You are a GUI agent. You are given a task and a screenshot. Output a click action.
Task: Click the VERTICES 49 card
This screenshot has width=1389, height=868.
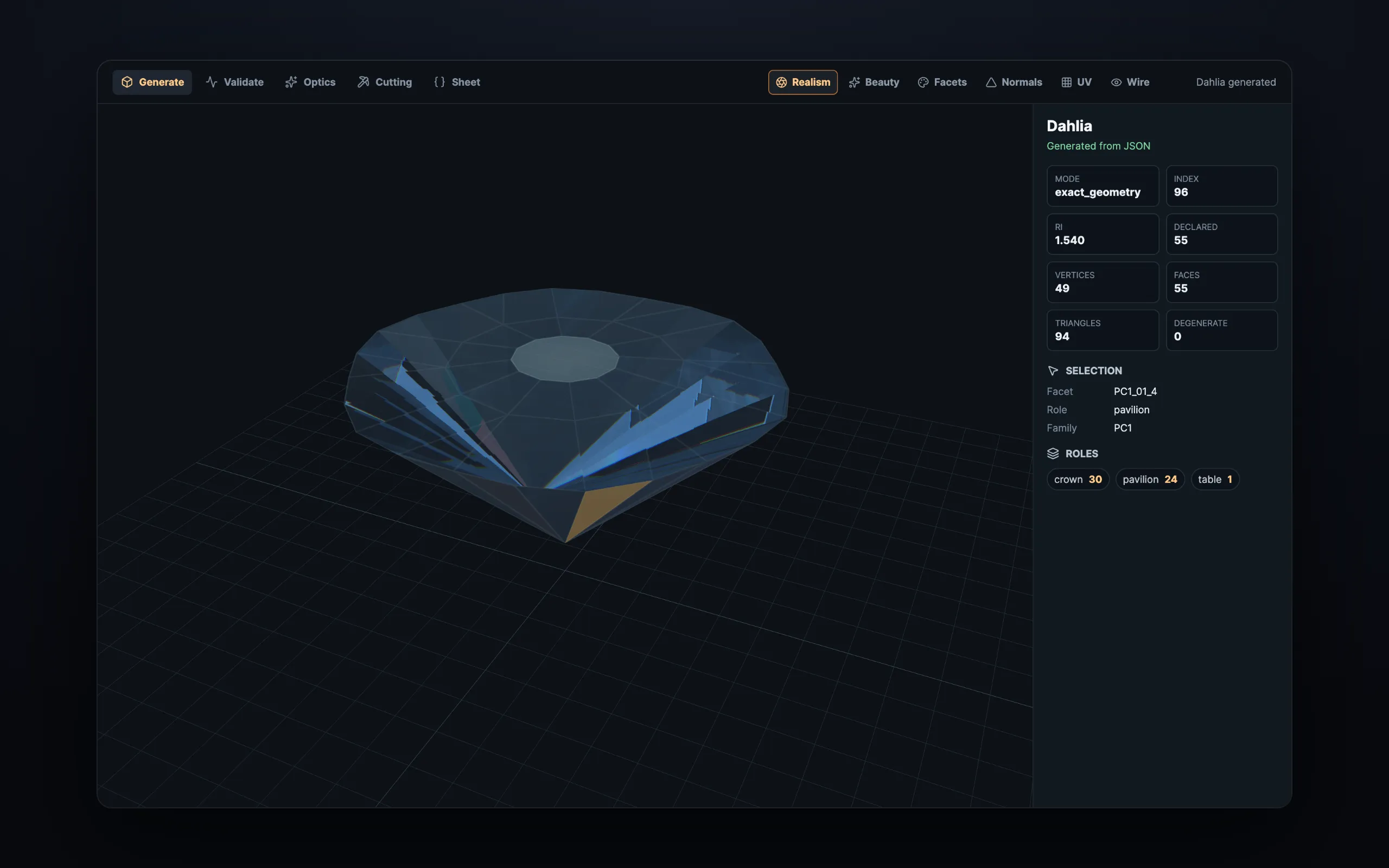pyautogui.click(x=1103, y=283)
